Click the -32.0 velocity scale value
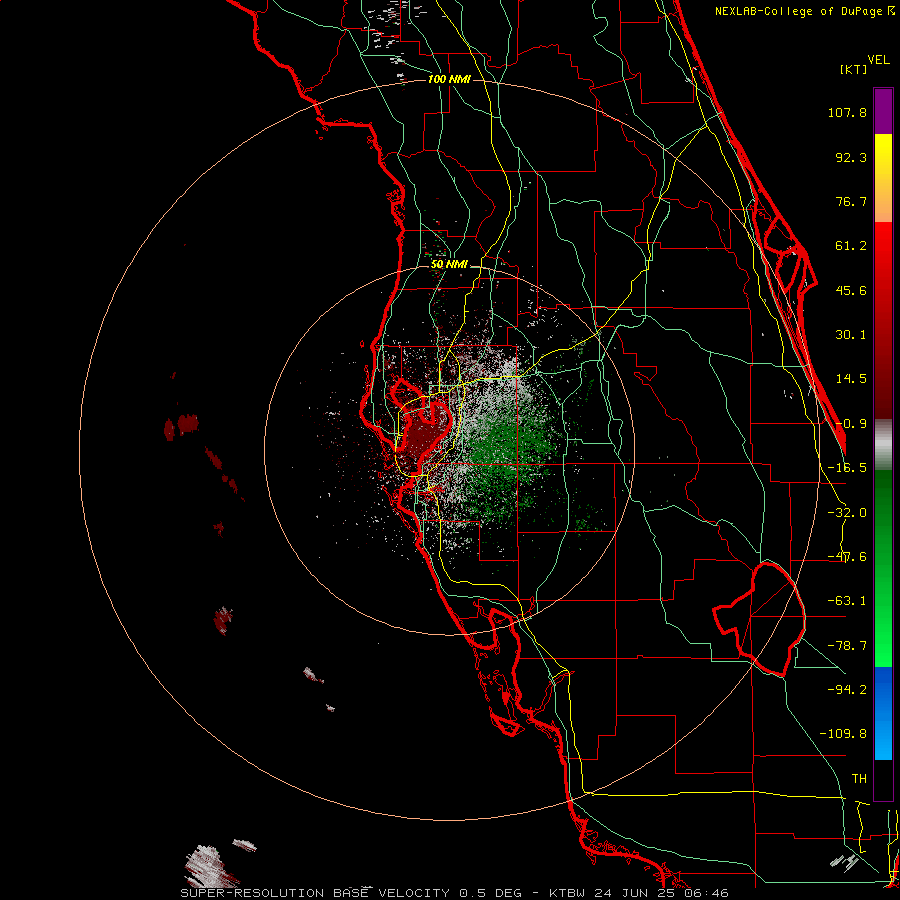Image resolution: width=900 pixels, height=900 pixels. [847, 513]
